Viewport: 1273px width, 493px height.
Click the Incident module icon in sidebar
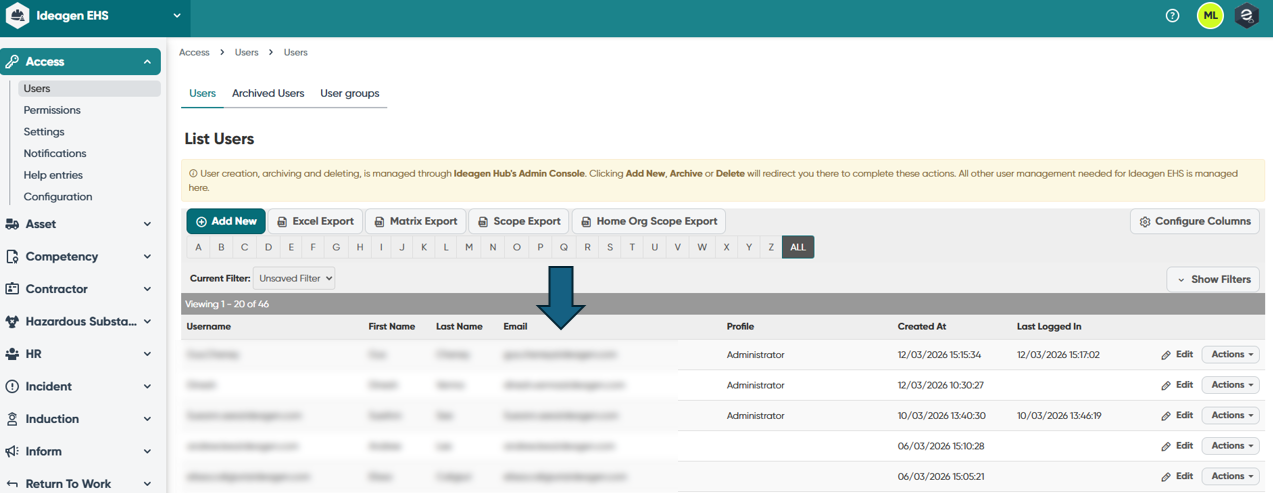[12, 387]
